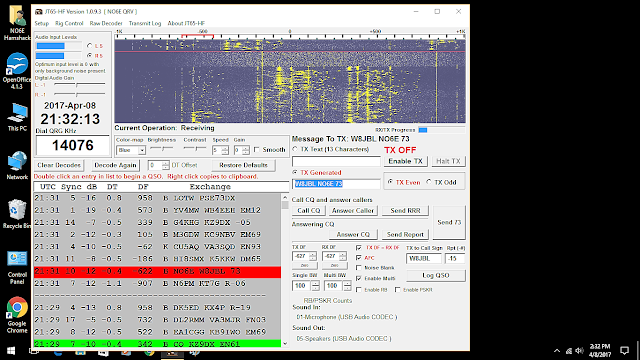640x360 pixels.
Task: Open the Setup menu
Action: pyautogui.click(x=42, y=23)
